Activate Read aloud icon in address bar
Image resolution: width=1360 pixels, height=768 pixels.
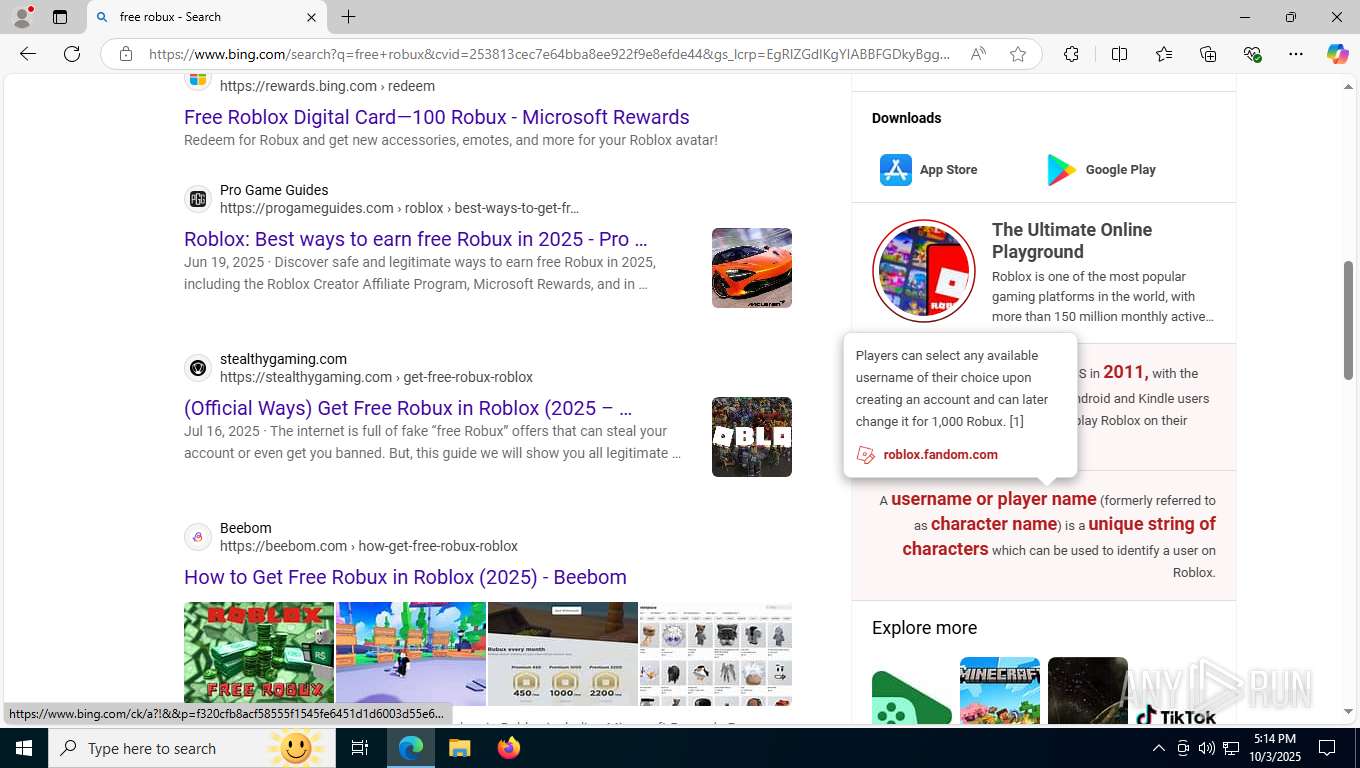click(978, 54)
